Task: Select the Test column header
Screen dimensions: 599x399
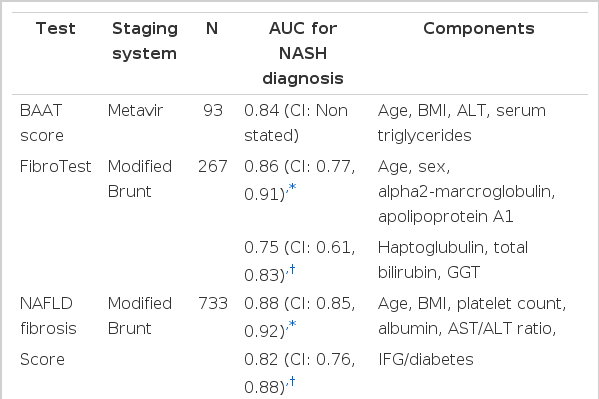Action: click(x=56, y=28)
